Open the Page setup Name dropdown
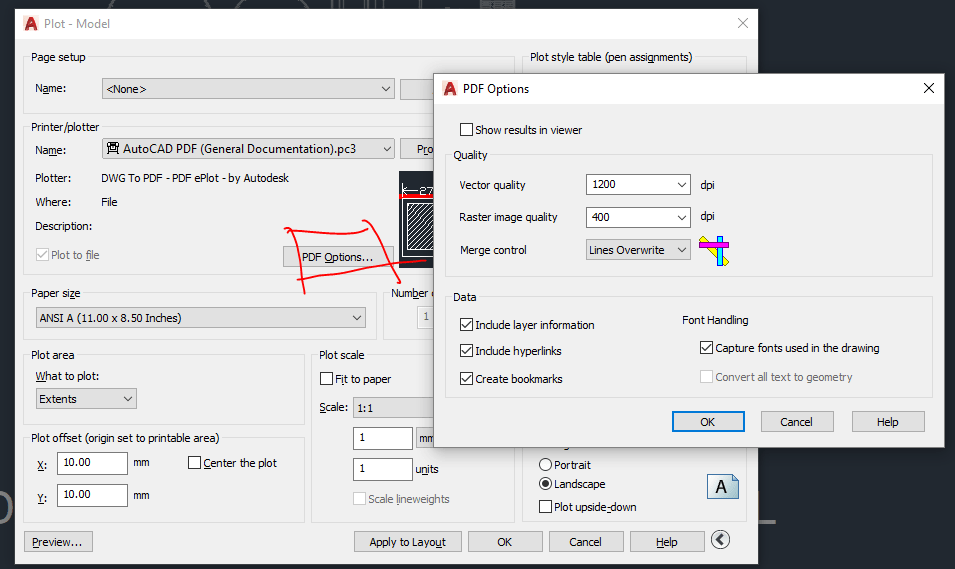This screenshot has height=569, width=955. point(248,89)
